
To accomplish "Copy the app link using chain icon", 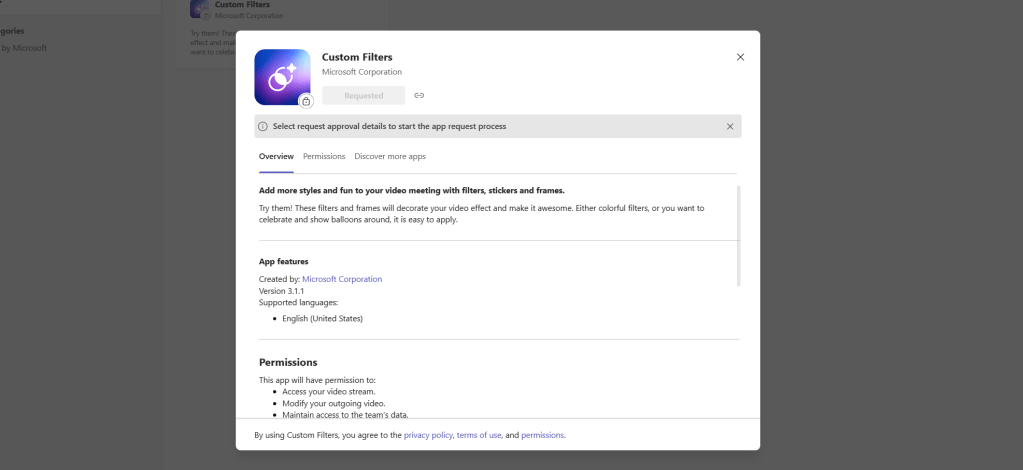I will pos(419,96).
